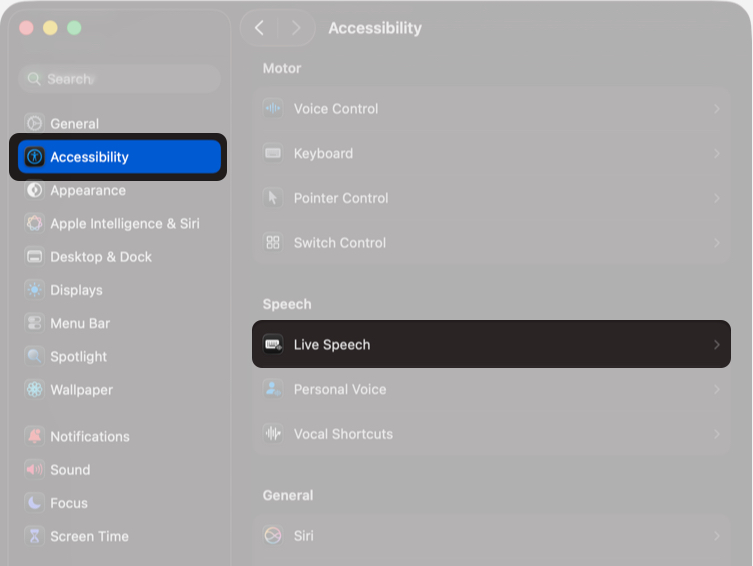Open Apple Intelligence & Siri settings
Viewport: 753px width, 566px height.
(124, 224)
